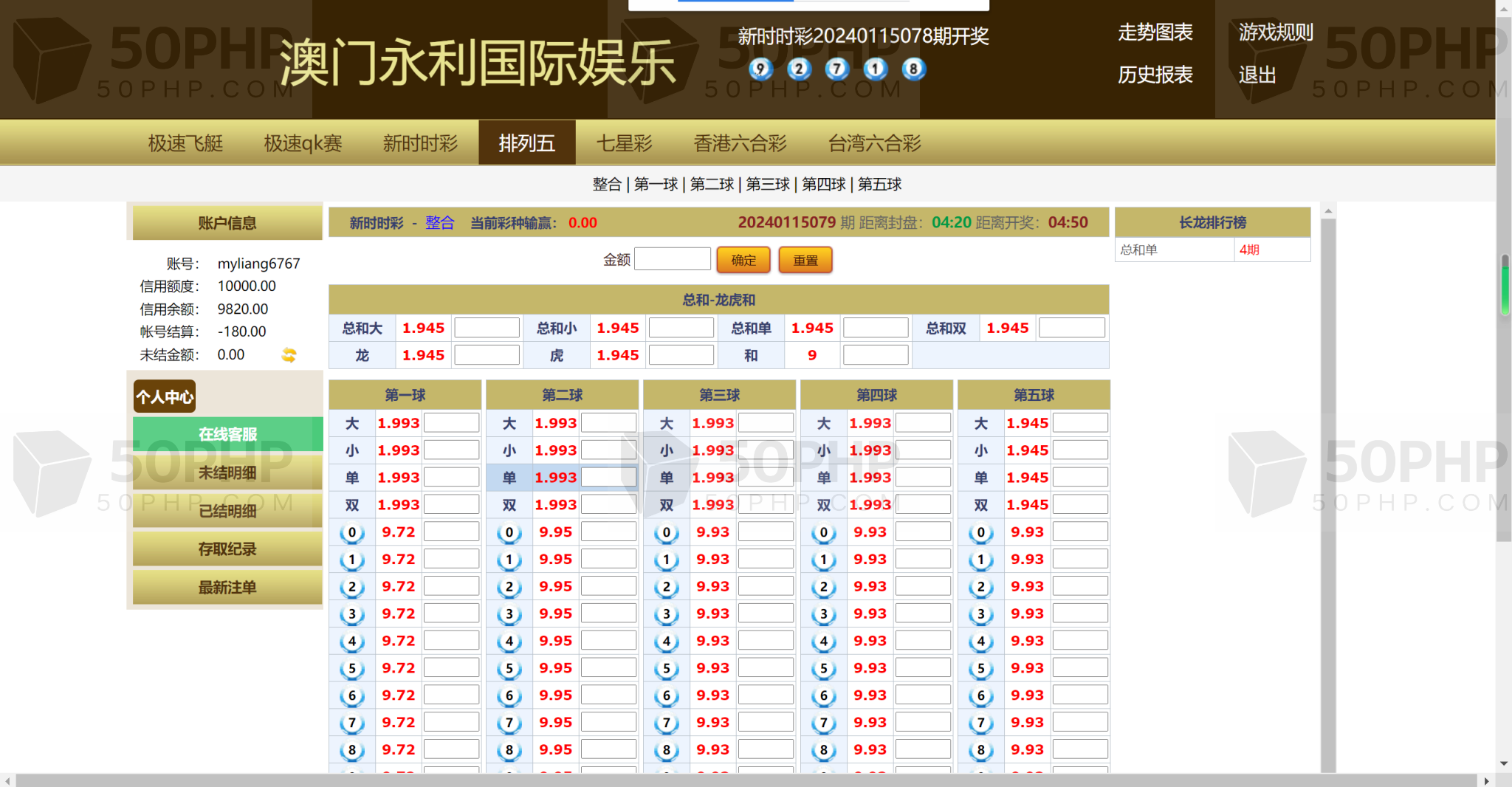
Task: Open 在线客服 online support
Action: [227, 434]
